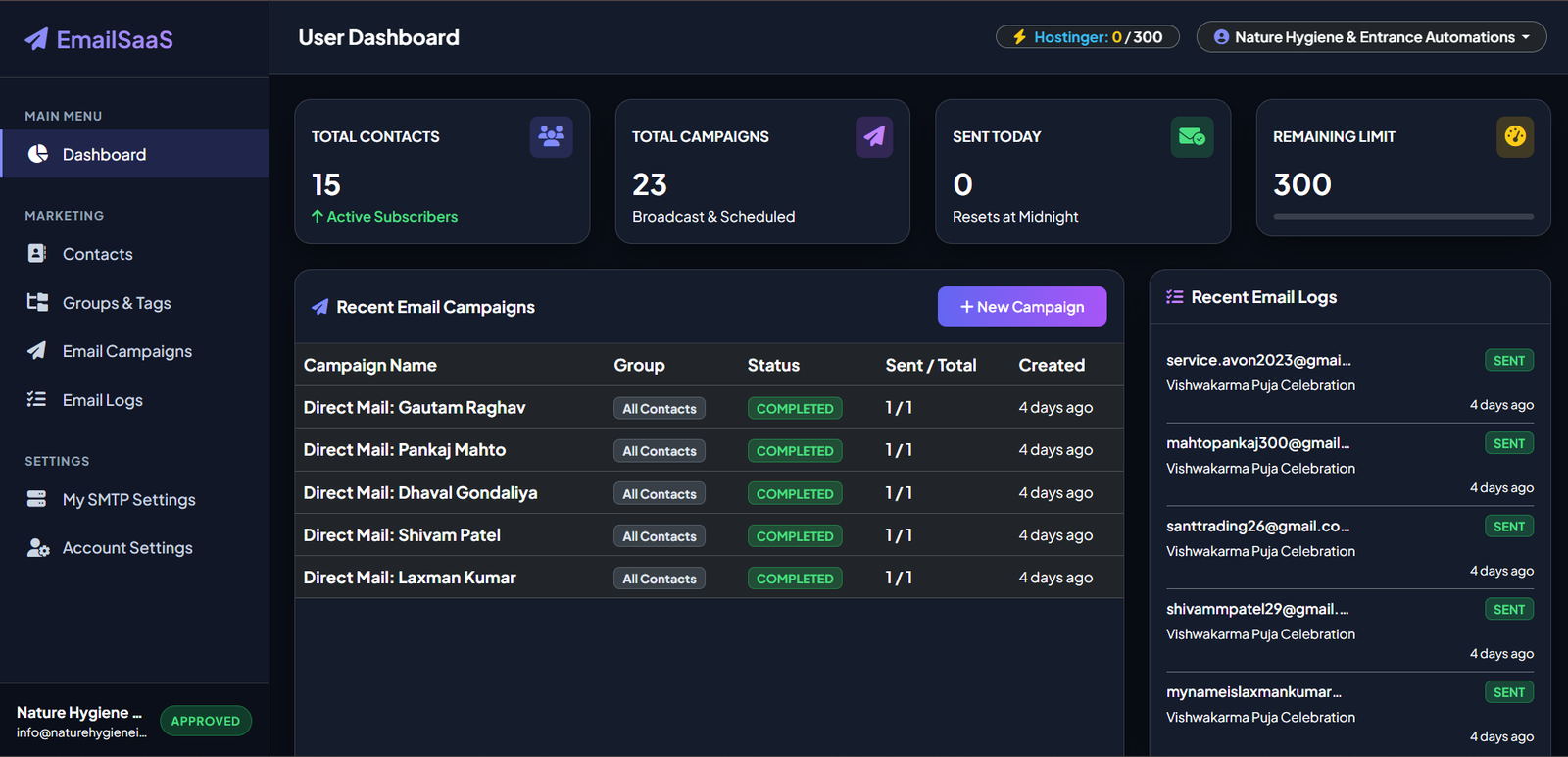Screen dimensions: 1568x757
Task: Open mahtopankaj300@gmail... log entry
Action: click(x=1349, y=465)
